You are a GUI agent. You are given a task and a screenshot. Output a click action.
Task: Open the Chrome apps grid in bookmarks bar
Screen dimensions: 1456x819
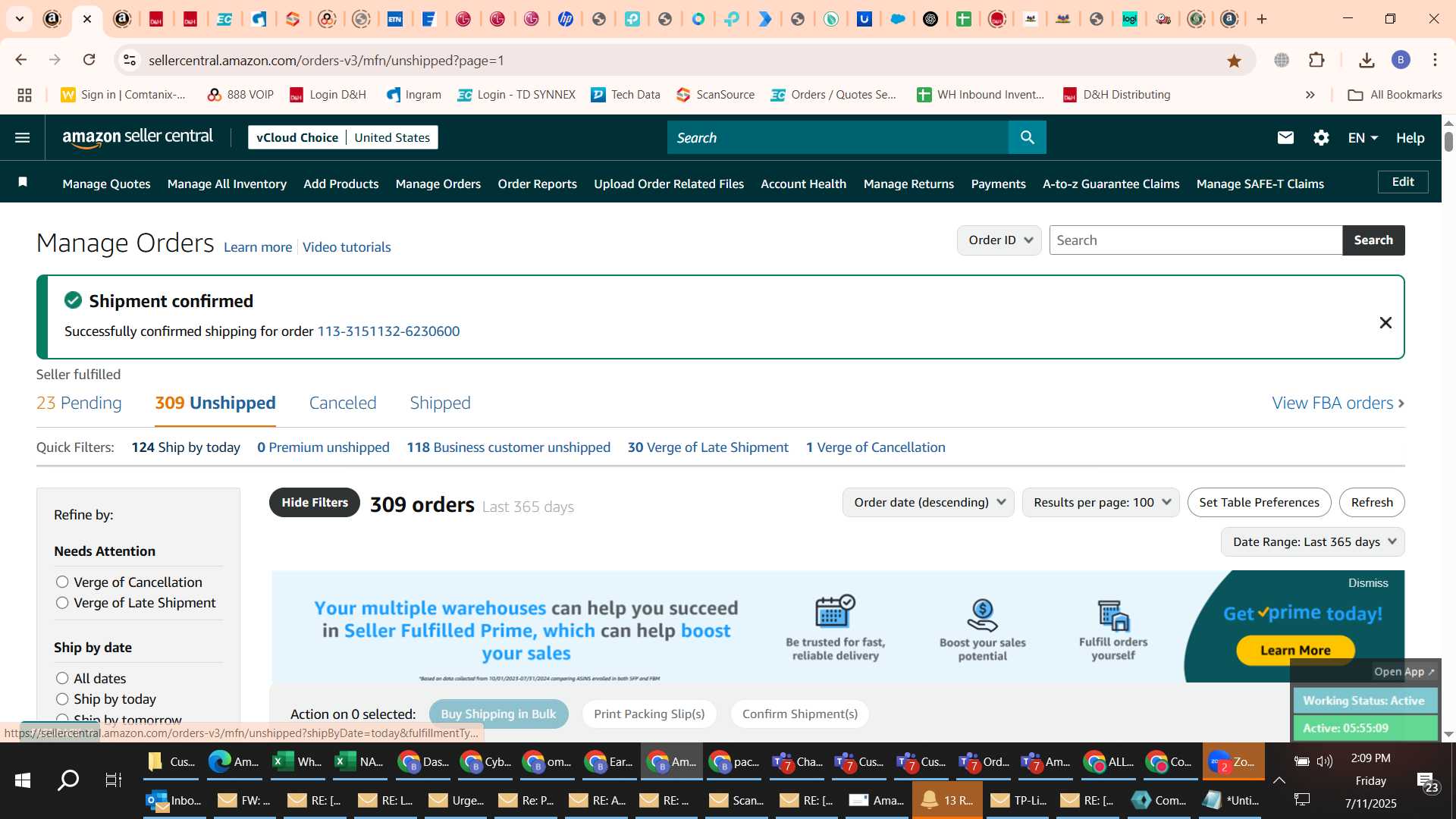click(x=24, y=95)
